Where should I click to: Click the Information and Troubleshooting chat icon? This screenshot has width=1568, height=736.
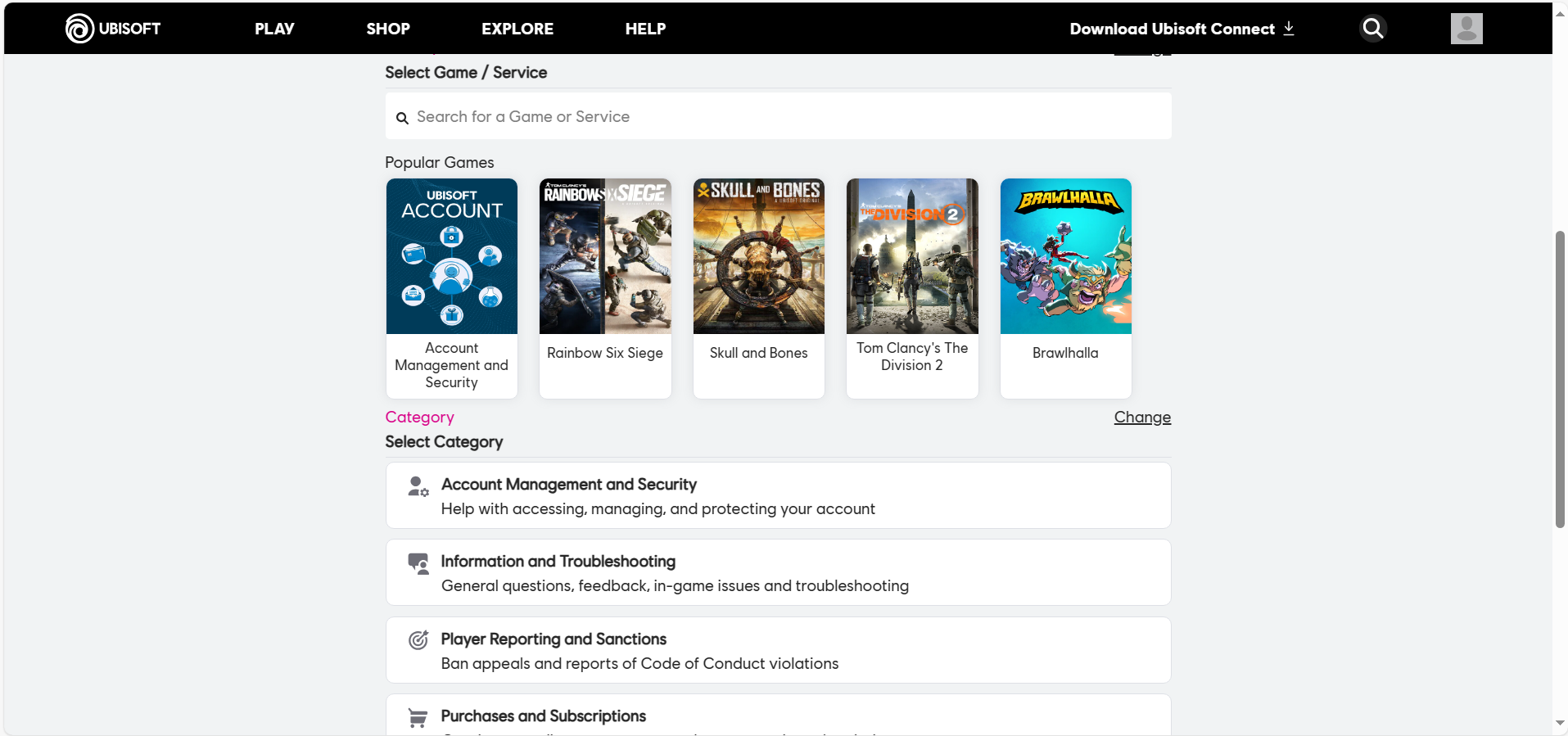point(418,563)
